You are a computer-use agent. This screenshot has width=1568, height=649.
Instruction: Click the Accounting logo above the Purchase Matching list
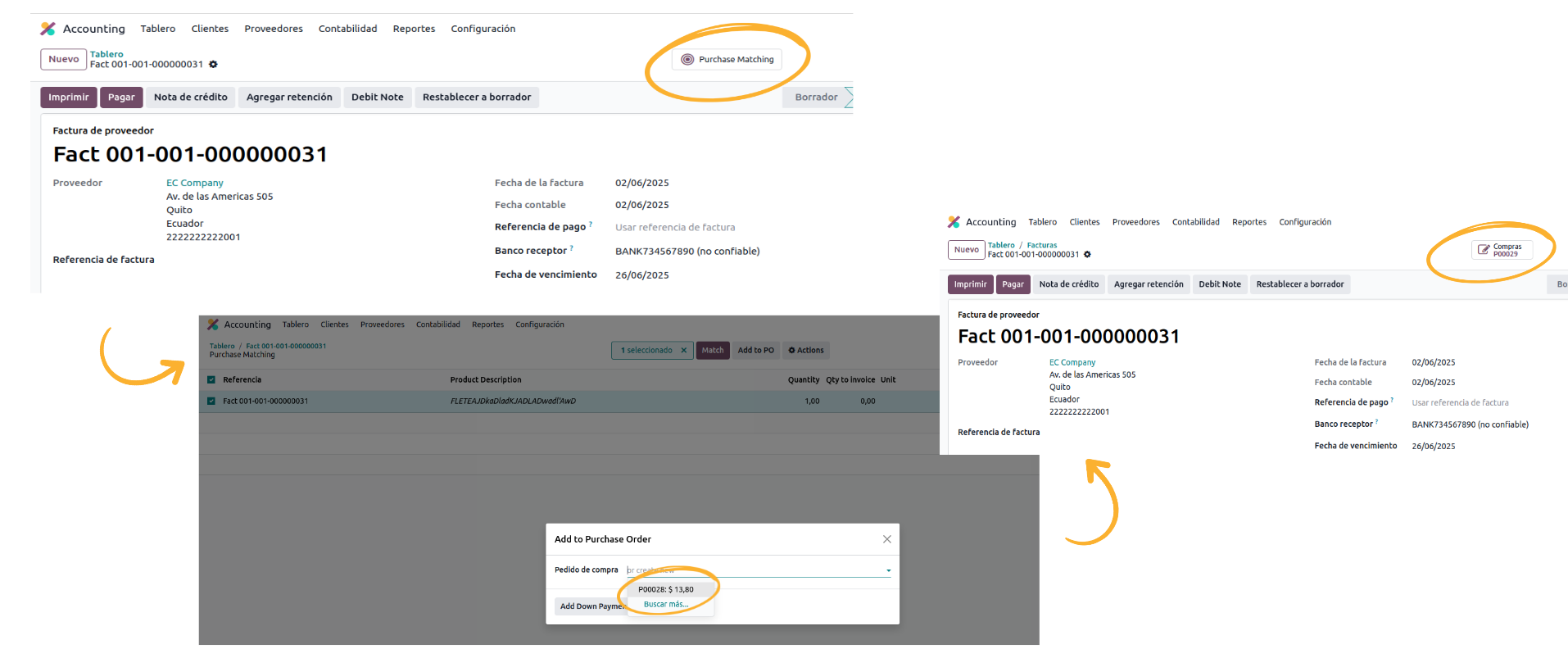[x=213, y=324]
